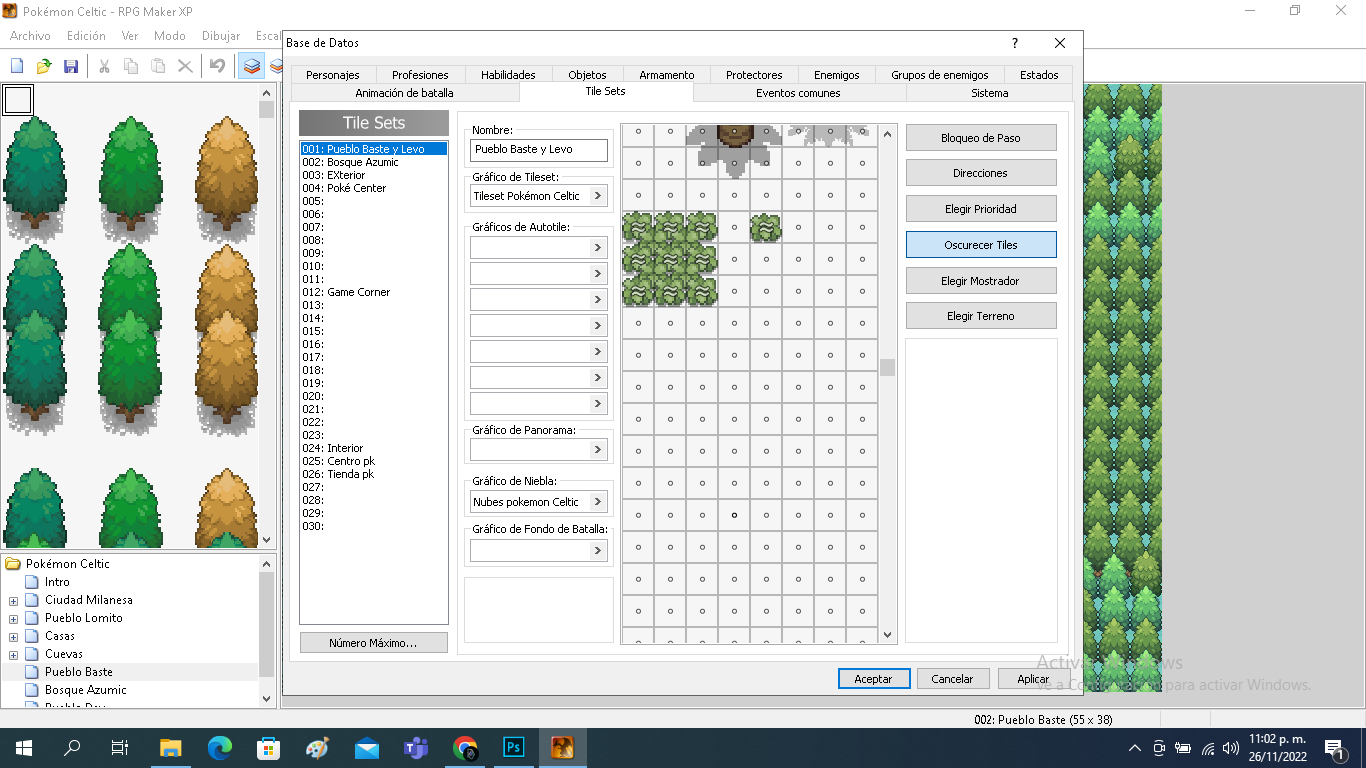1366x768 pixels.
Task: Open the Gráfico de Niebla picker arrow
Action: pos(598,502)
